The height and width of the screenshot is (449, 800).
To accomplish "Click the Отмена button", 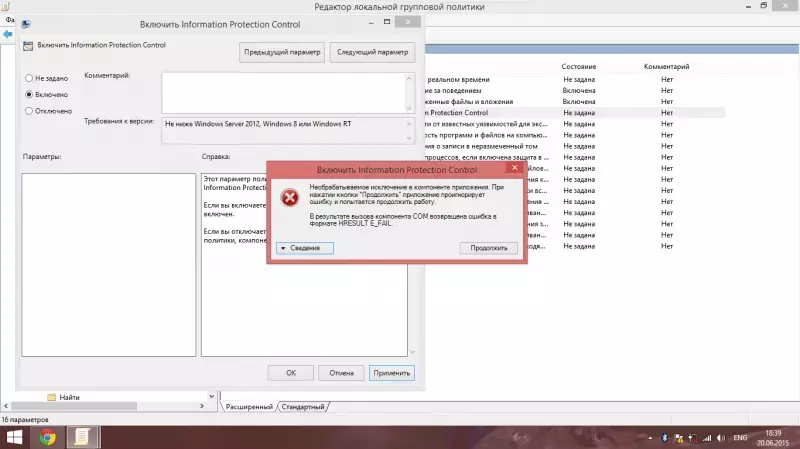I will click(341, 373).
